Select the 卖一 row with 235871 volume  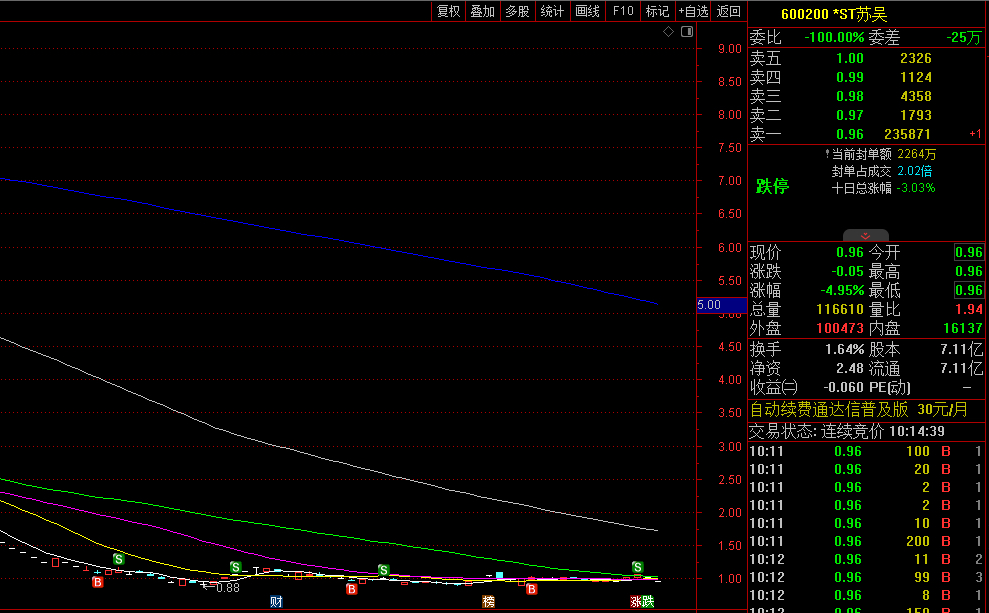[x=866, y=134]
